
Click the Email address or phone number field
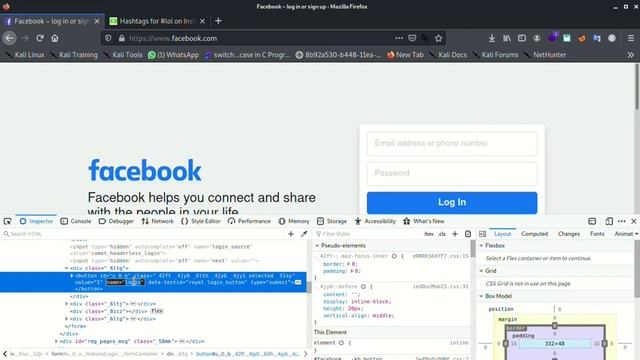pyautogui.click(x=452, y=144)
